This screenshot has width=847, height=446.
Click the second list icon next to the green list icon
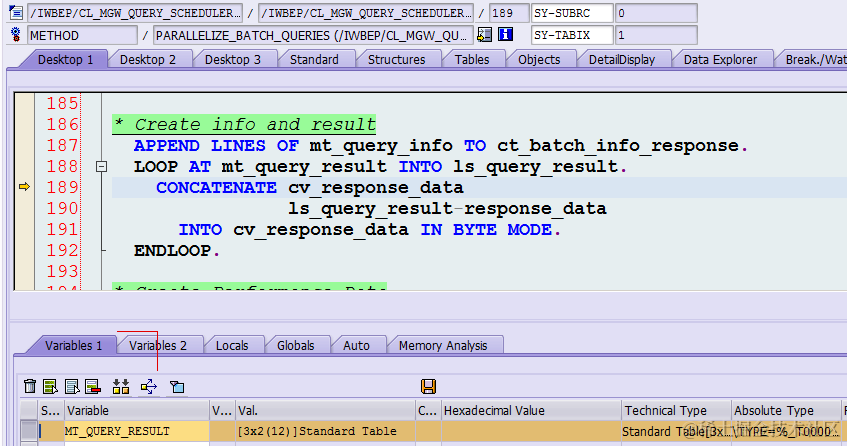tap(71, 386)
